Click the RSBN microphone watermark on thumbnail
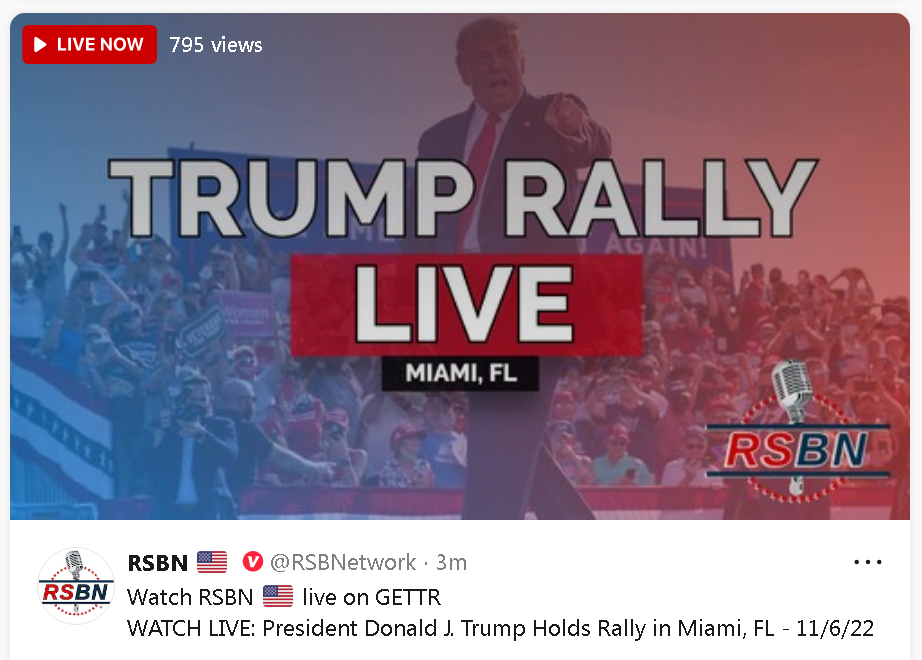 [x=798, y=433]
